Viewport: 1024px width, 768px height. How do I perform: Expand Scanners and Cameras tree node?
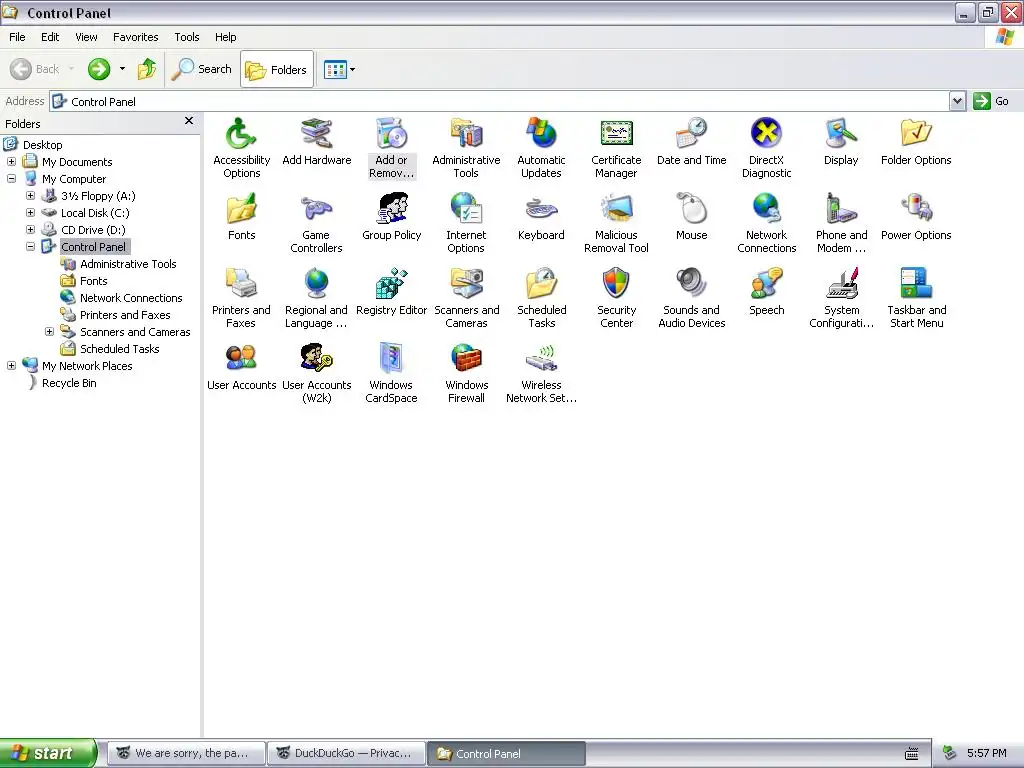(x=49, y=332)
